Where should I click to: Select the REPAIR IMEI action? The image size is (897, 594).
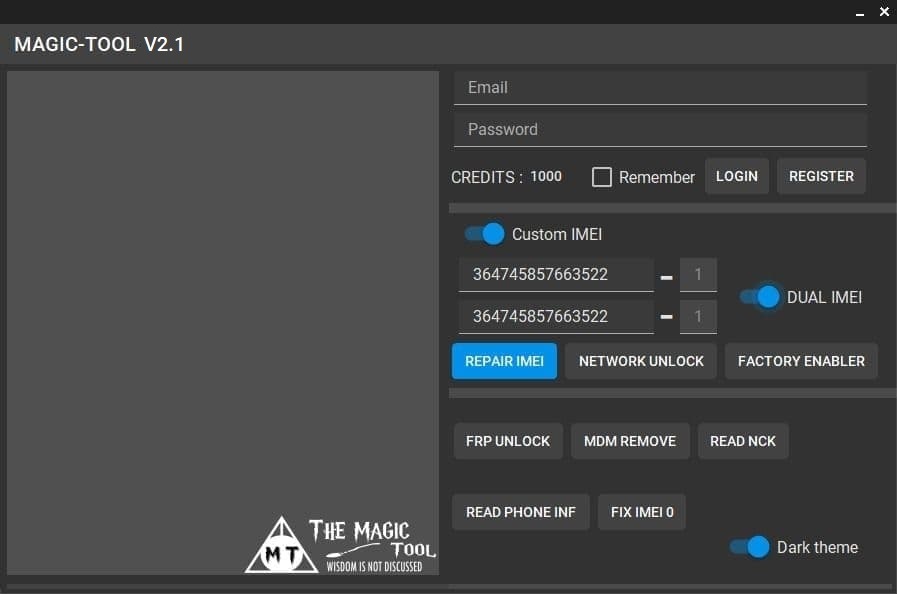[x=504, y=361]
